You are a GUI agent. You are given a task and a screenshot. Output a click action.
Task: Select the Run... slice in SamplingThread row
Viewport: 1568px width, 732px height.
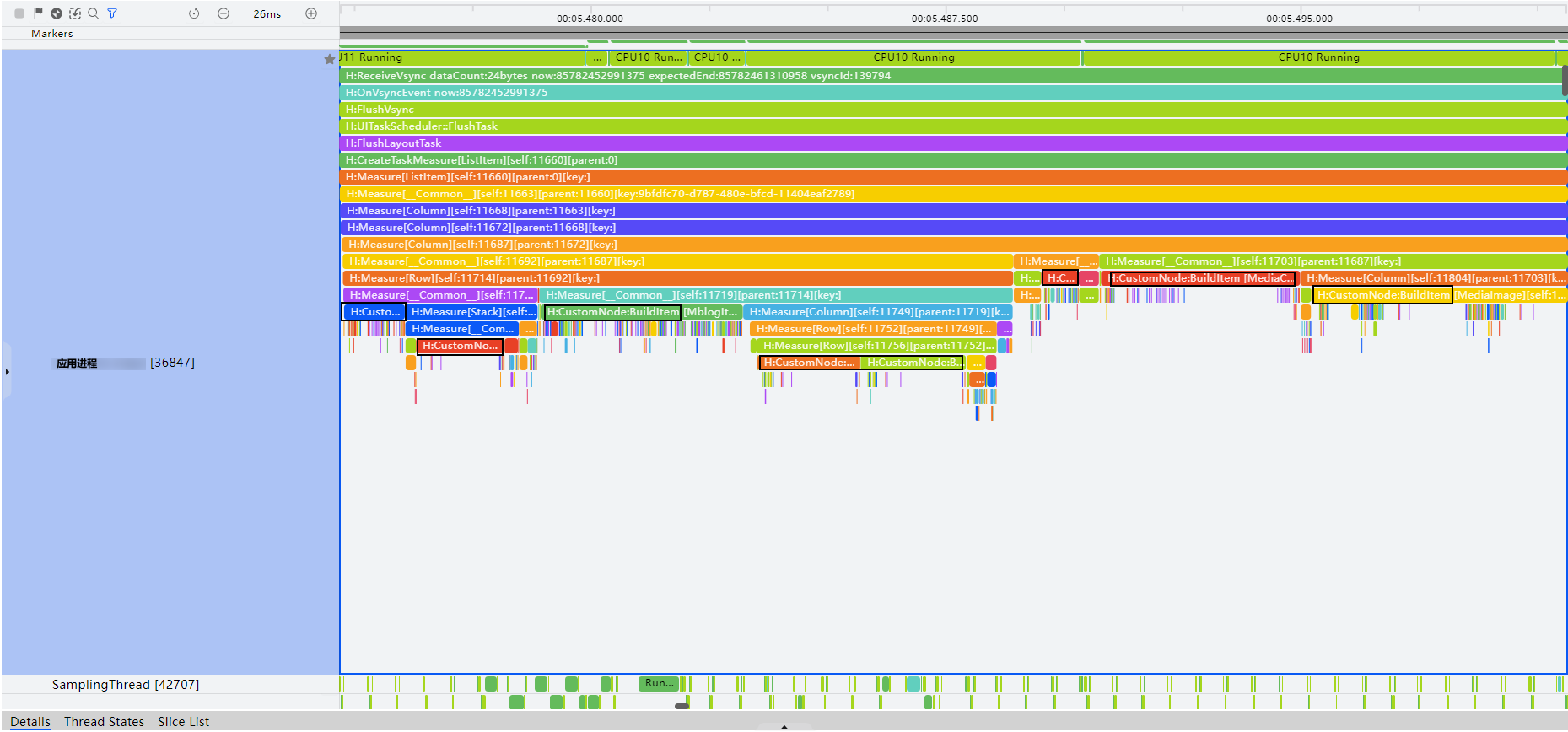(x=659, y=683)
